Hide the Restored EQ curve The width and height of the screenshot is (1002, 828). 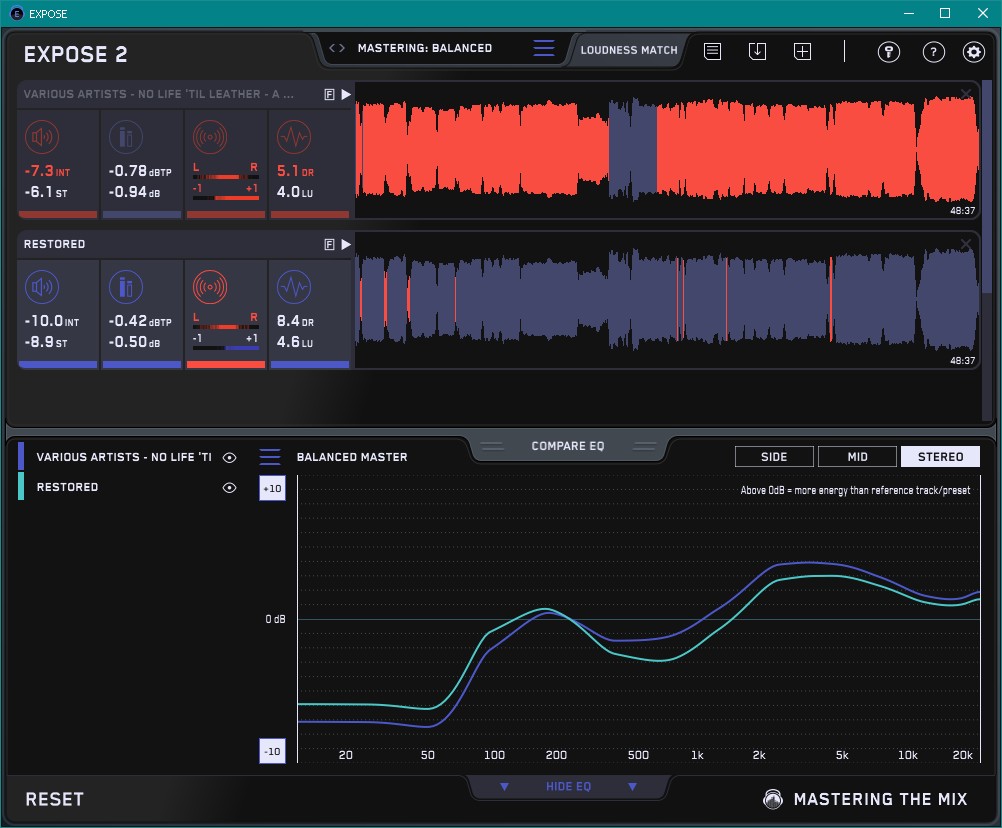point(230,488)
